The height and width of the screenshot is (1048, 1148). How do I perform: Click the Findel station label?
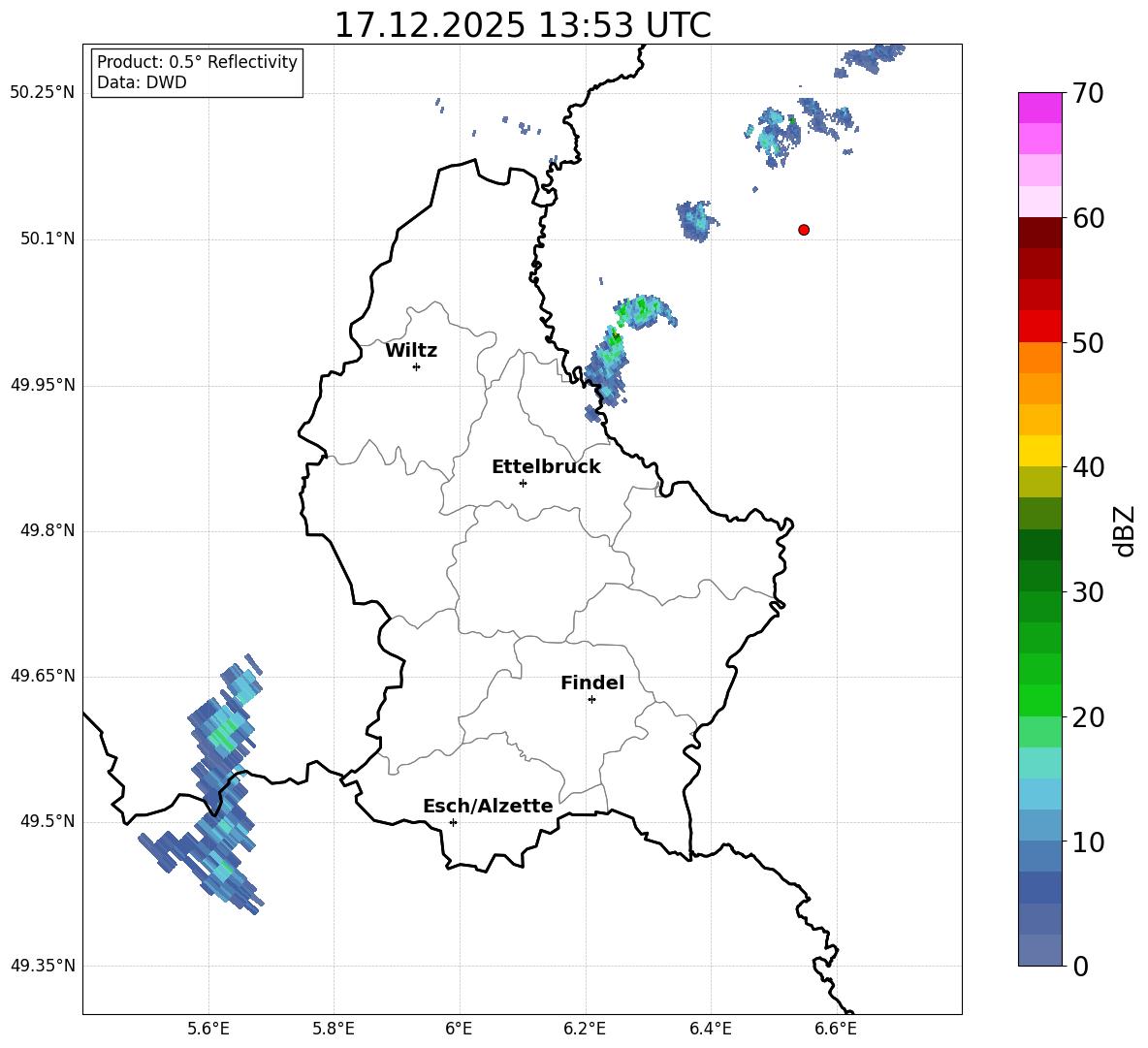(x=592, y=683)
